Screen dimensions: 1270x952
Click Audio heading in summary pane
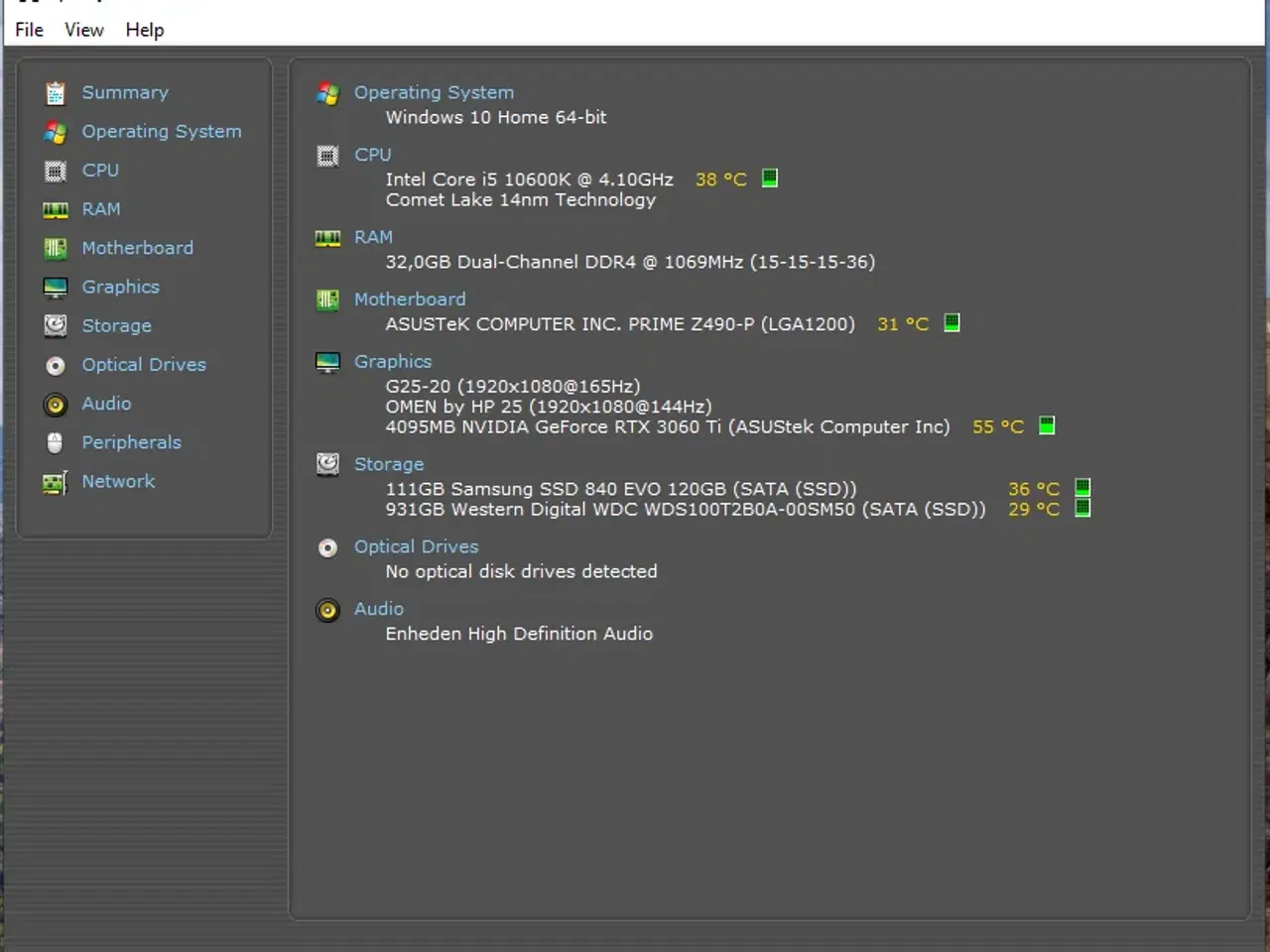click(x=379, y=609)
